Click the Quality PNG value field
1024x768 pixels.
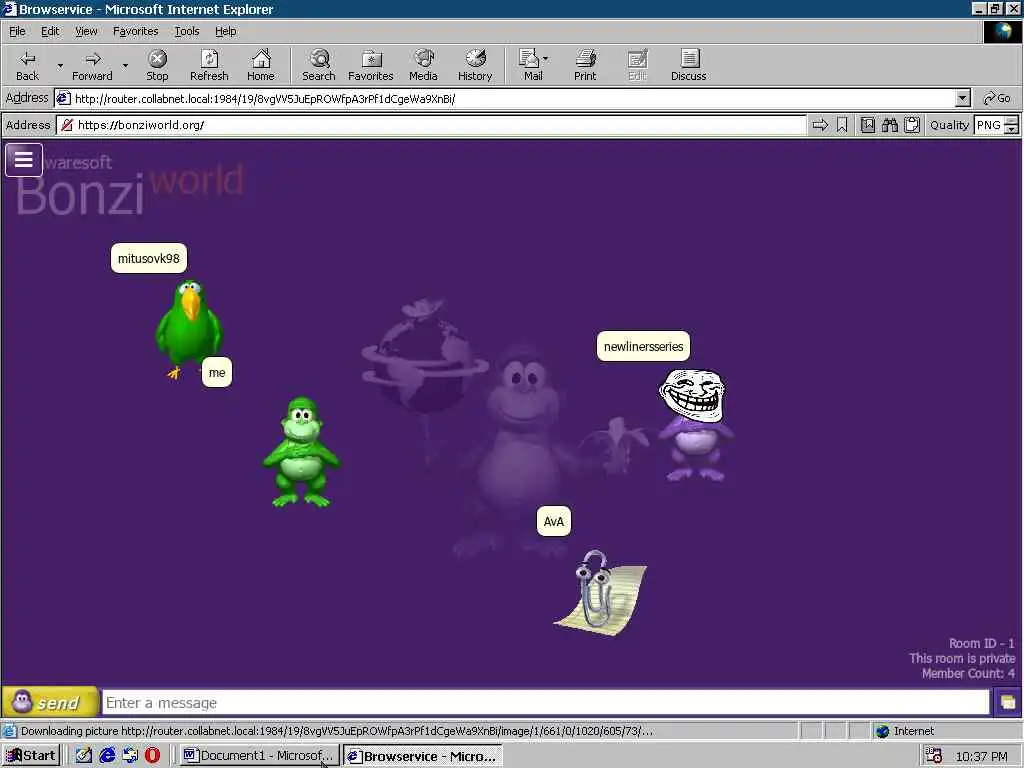(x=989, y=125)
